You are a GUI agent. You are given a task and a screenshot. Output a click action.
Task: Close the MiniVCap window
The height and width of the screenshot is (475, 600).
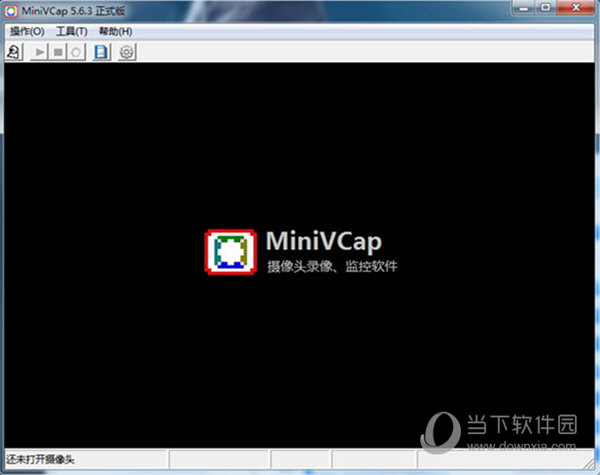(x=576, y=8)
